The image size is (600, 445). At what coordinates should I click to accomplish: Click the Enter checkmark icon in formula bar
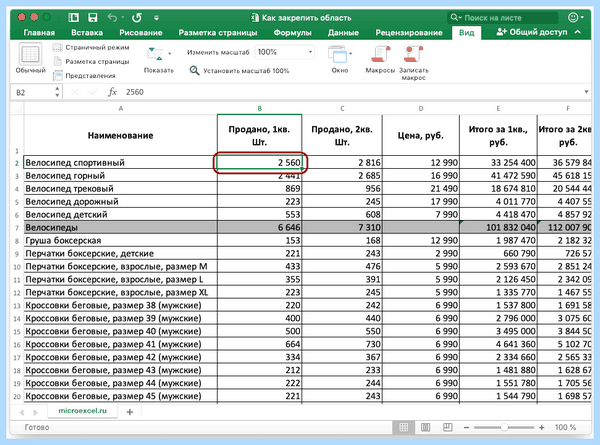tap(93, 92)
